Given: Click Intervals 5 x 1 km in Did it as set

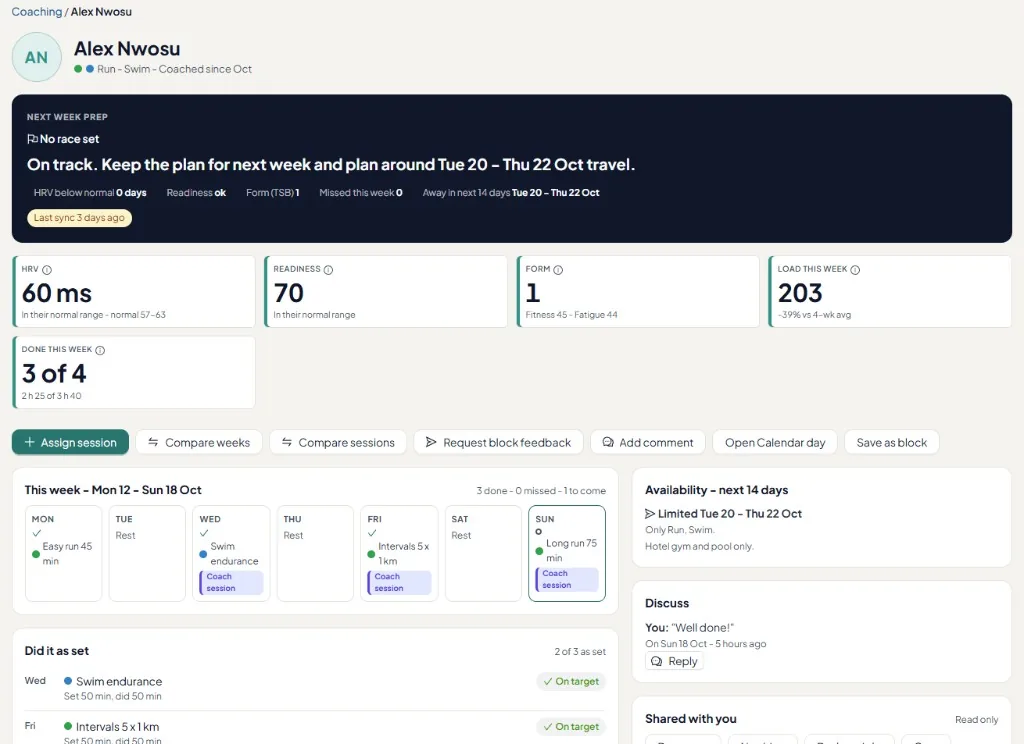Looking at the screenshot, I should (x=118, y=726).
